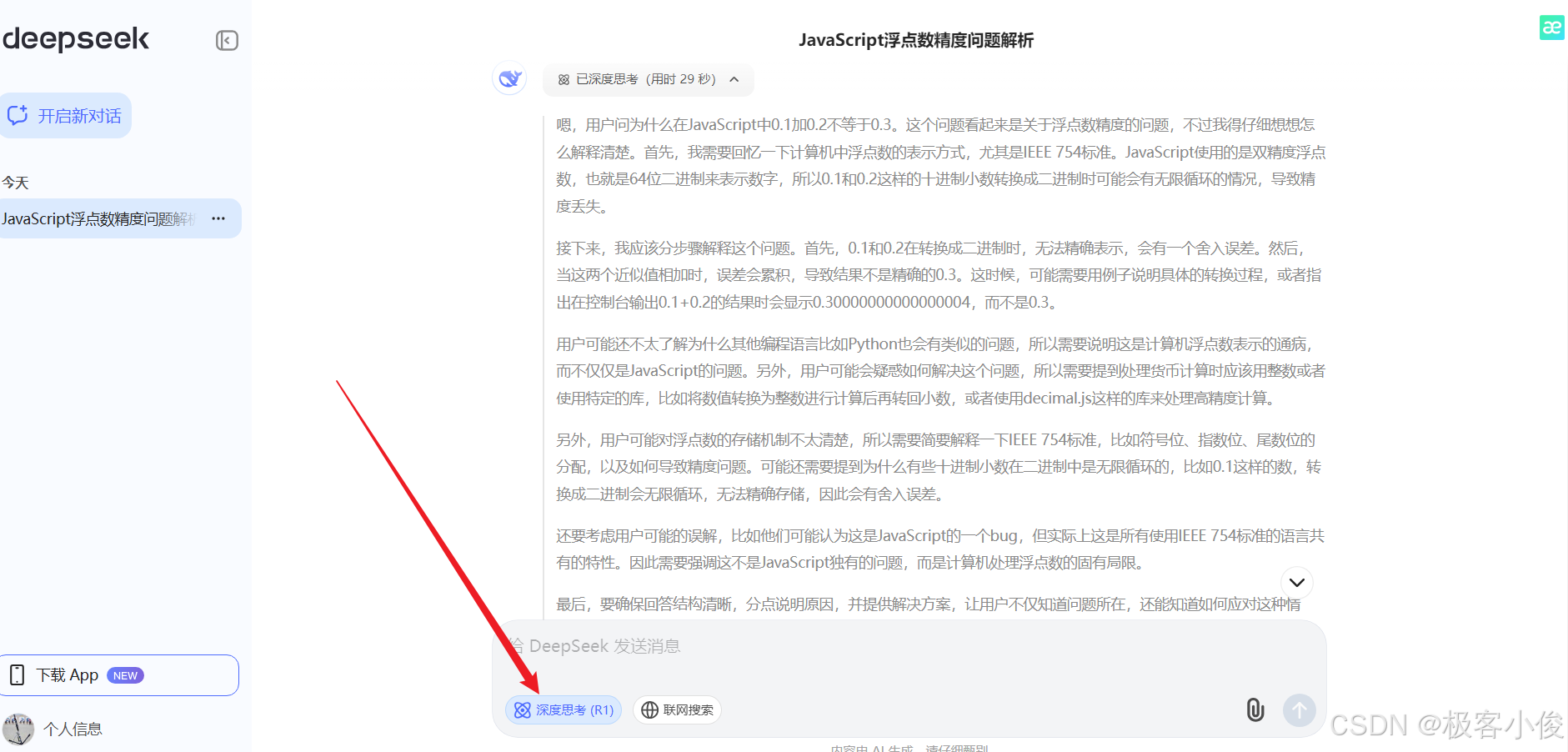
Task: Click the DeepSeek whale avatar icon
Action: pyautogui.click(x=509, y=79)
